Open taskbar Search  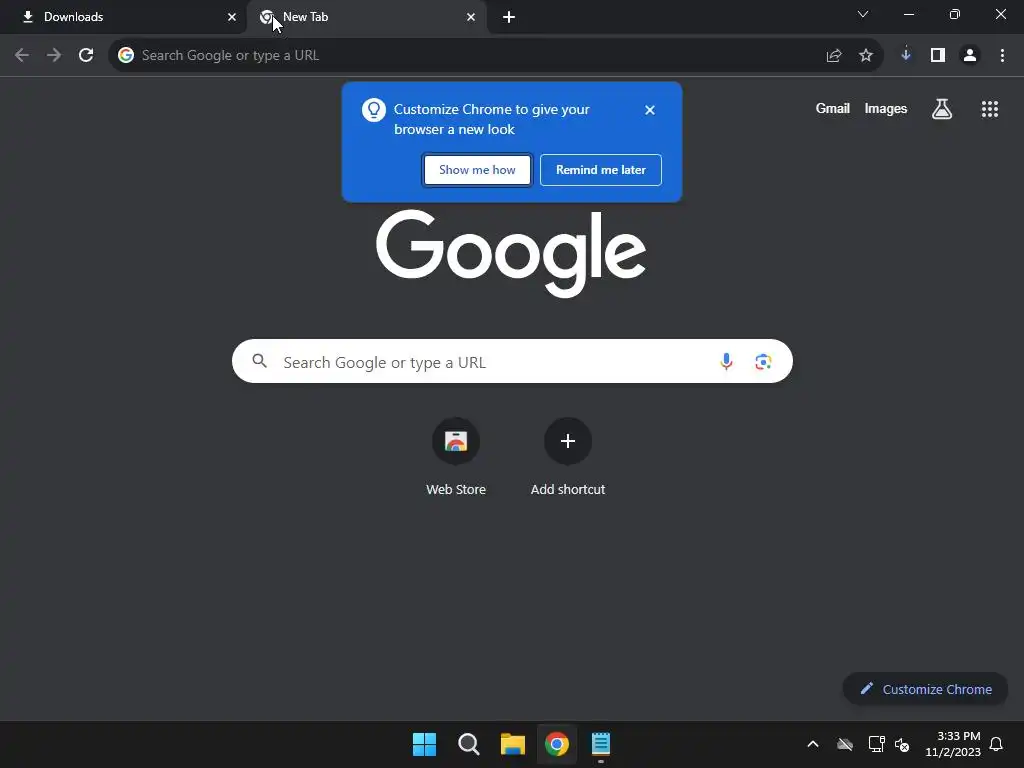[468, 744]
